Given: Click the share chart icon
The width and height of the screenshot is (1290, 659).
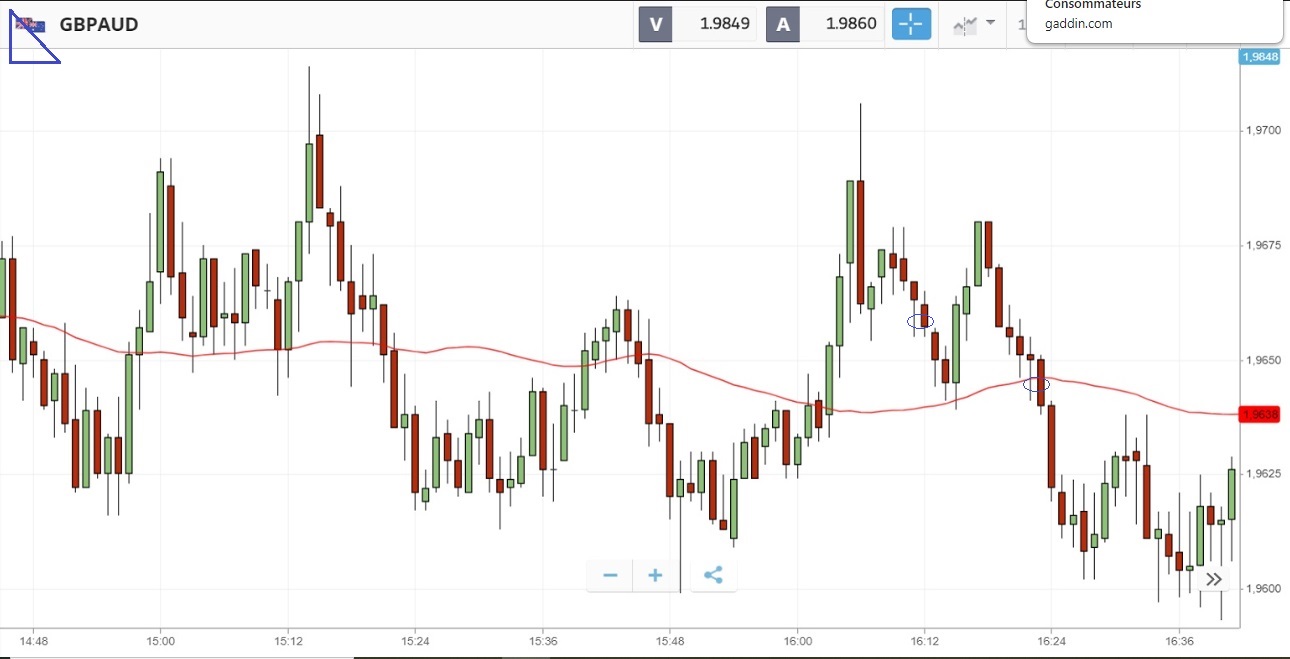Looking at the screenshot, I should pyautogui.click(x=713, y=575).
